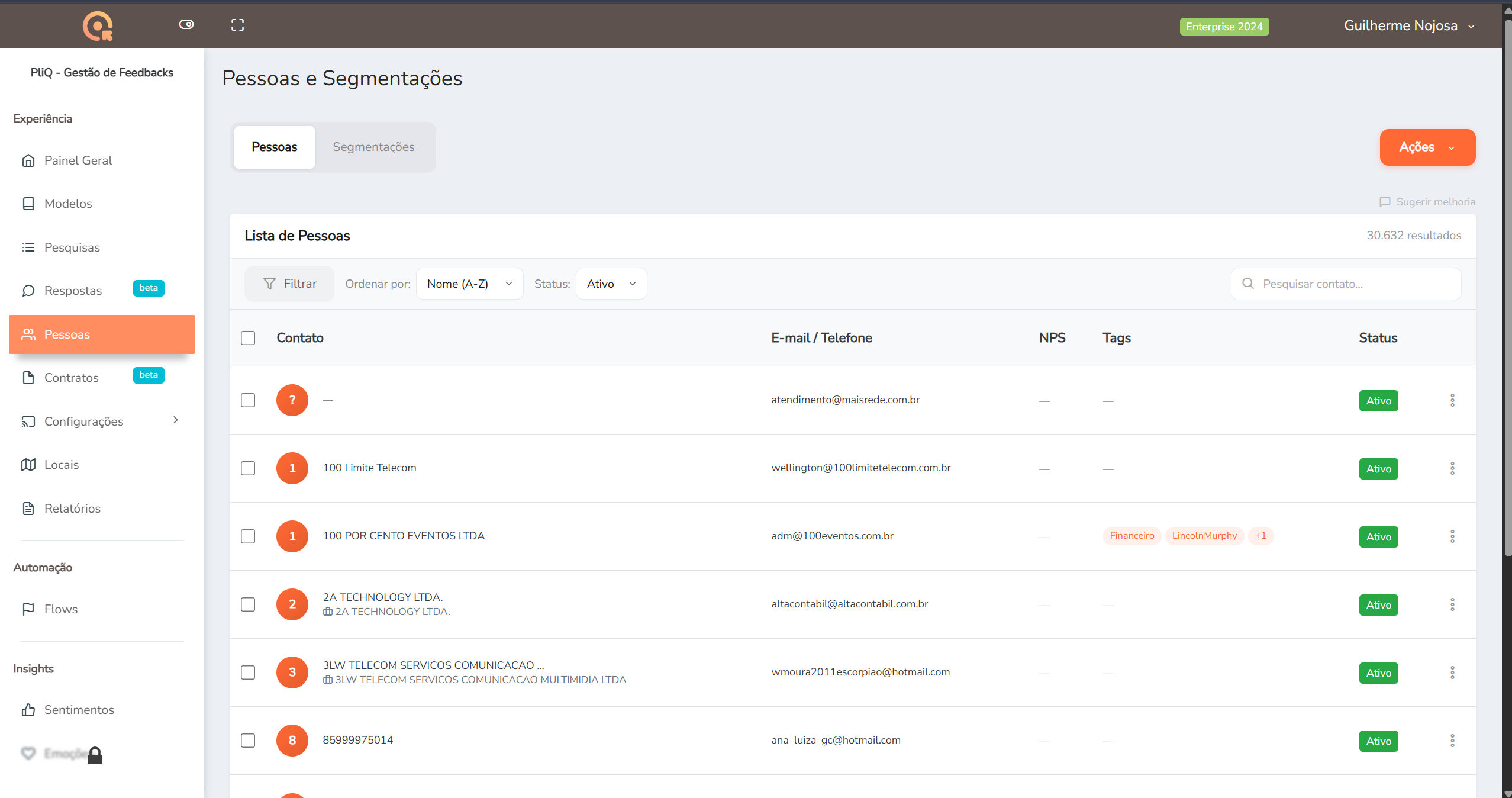Screen dimensions: 1512x798
Task: Open options menu for 100 POR CENTO EVENTOS
Action: click(x=1452, y=536)
